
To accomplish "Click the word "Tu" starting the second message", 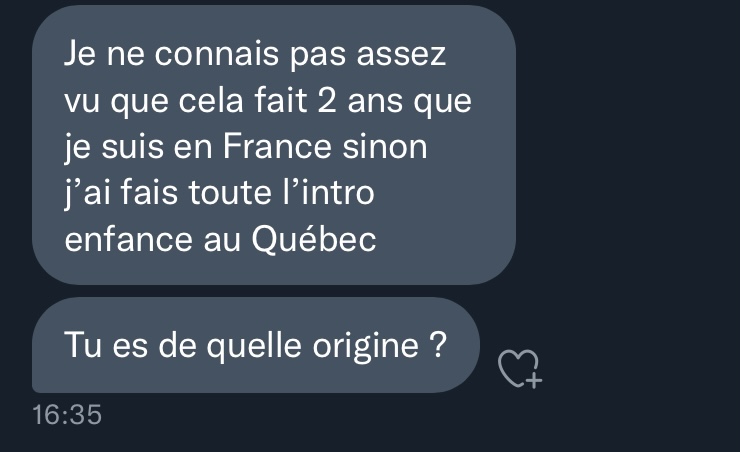I will pos(83,345).
